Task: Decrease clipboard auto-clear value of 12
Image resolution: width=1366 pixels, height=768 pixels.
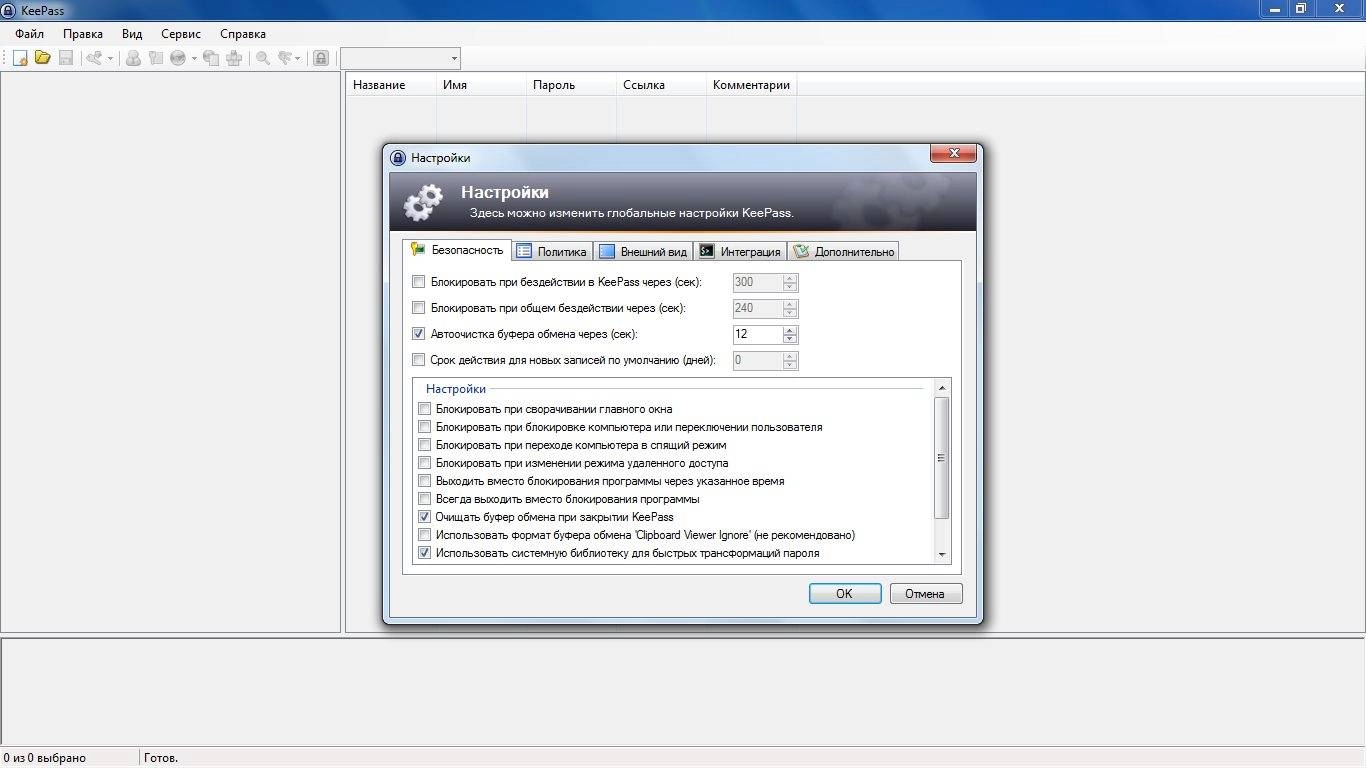Action: click(790, 339)
